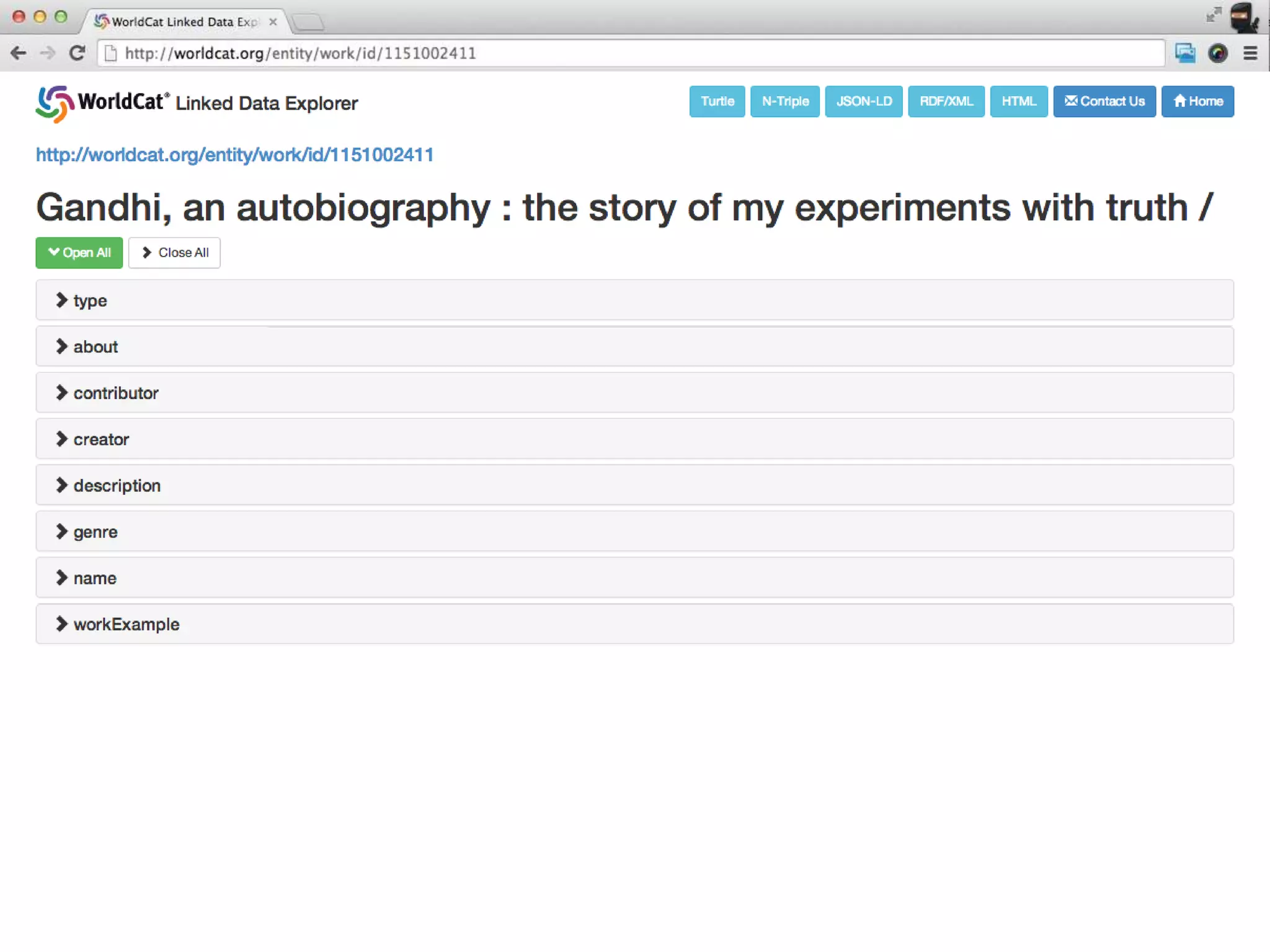Click the browser reload icon
Screen dimensions: 1270x952
point(77,53)
